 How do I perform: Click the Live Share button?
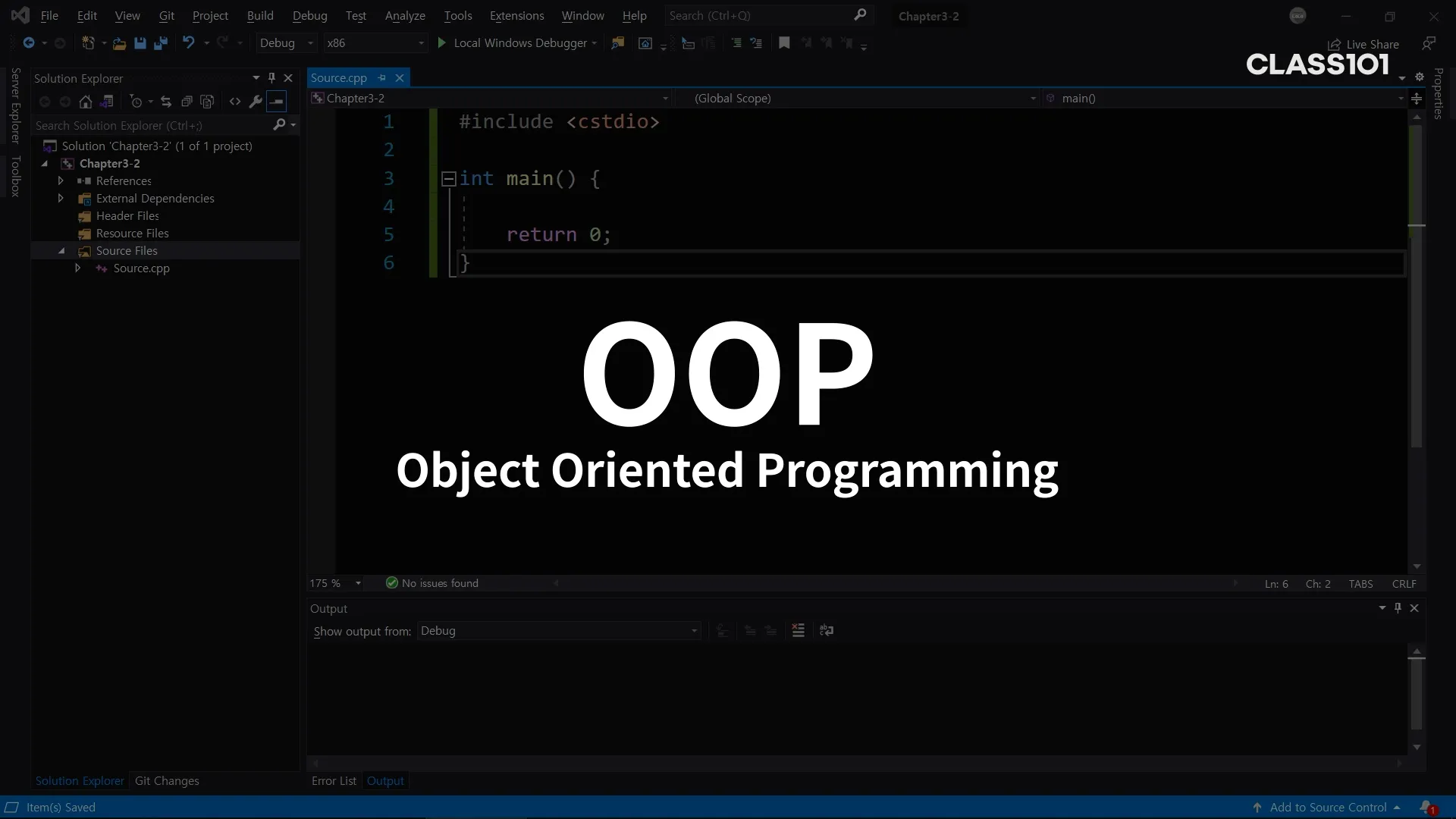point(1363,45)
